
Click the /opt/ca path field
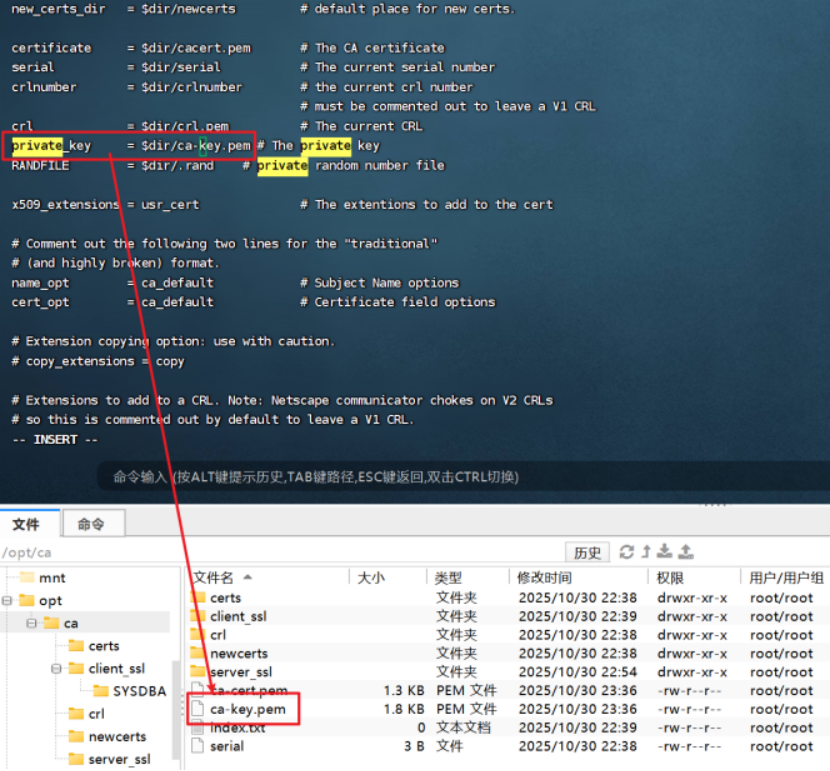[281, 552]
